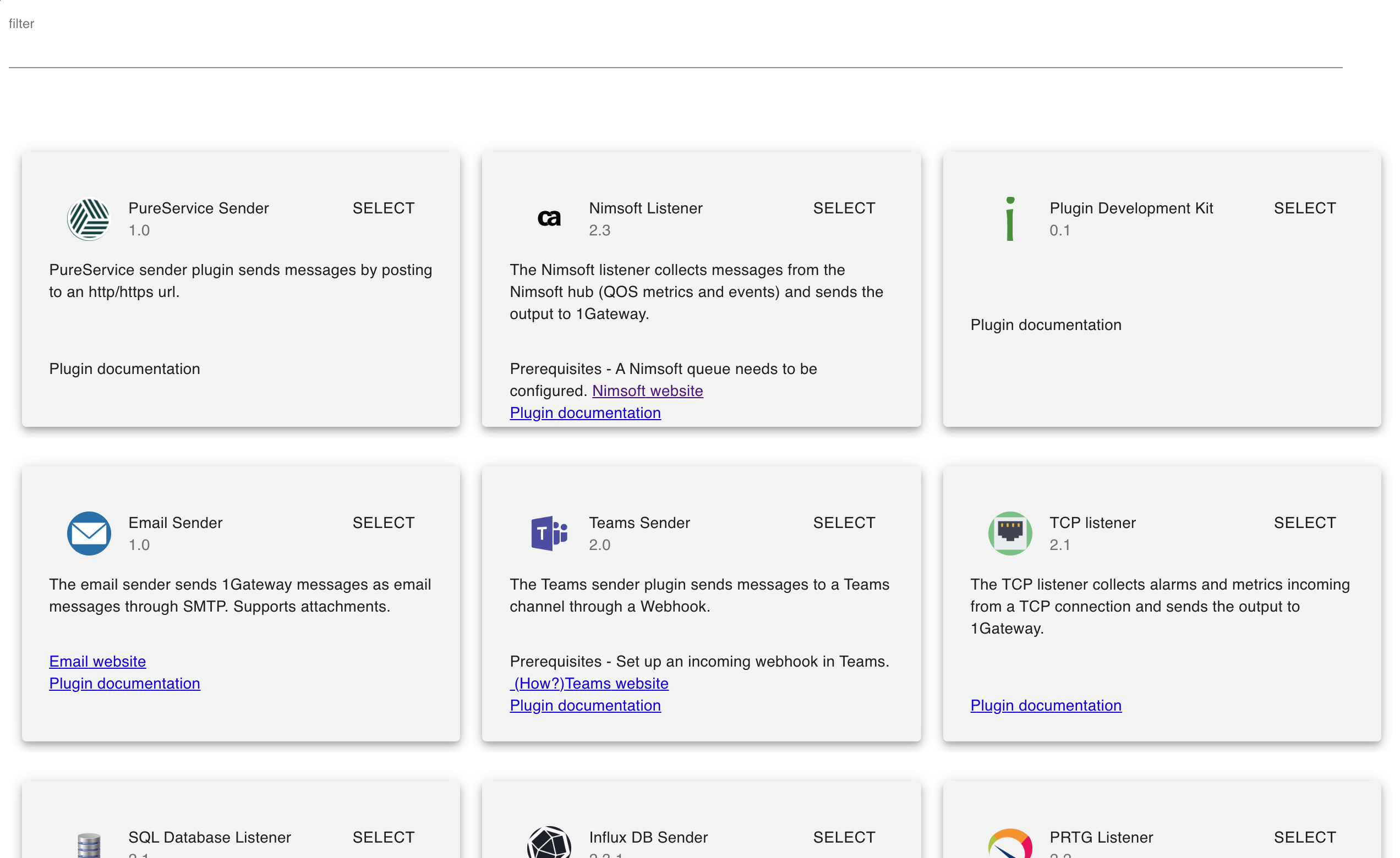Select the Nimsoft Listener plugin
Screen dimensions: 1400x858
tap(844, 208)
